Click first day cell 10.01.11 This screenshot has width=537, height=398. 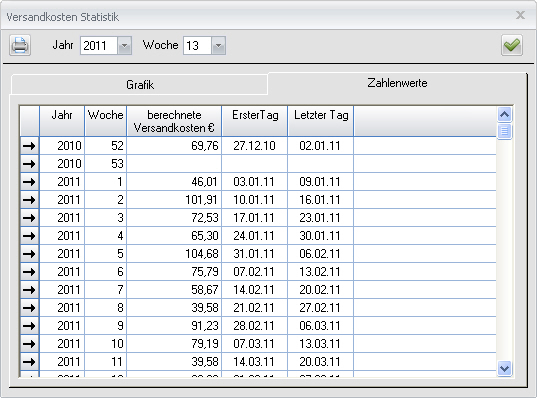(x=254, y=200)
